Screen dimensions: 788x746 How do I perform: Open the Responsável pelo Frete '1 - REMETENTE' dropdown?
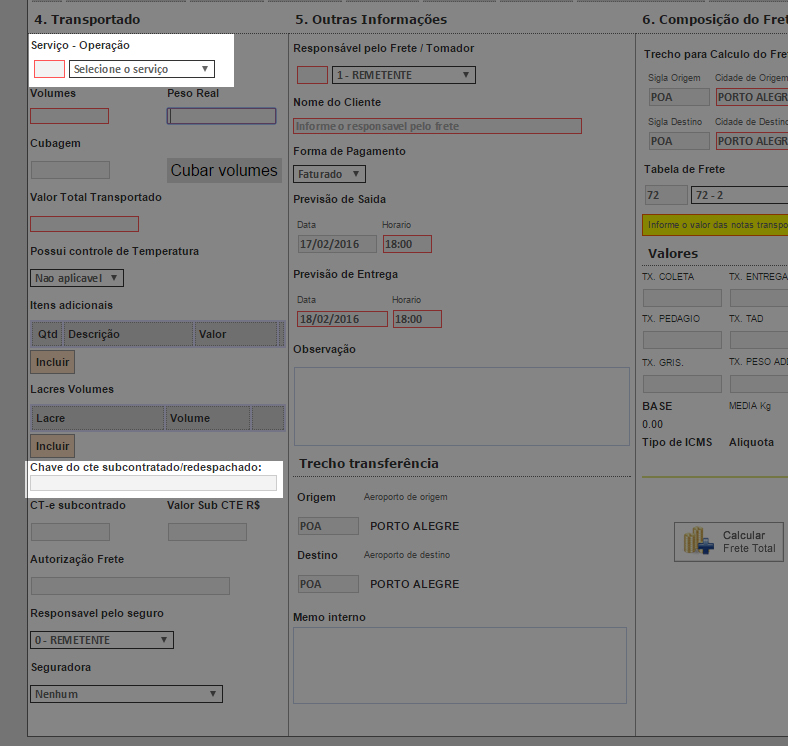[404, 75]
